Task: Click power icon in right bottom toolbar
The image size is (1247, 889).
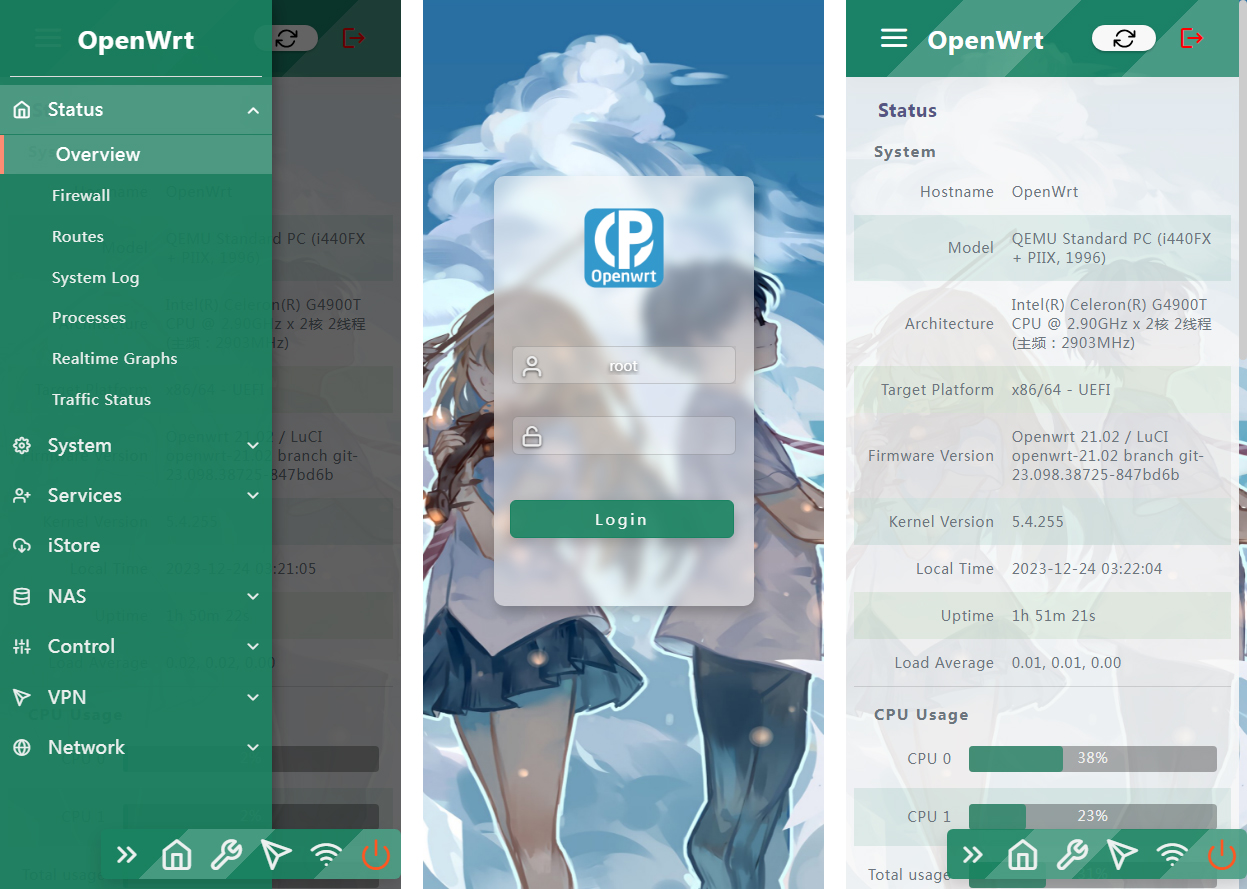Action: (x=1222, y=854)
